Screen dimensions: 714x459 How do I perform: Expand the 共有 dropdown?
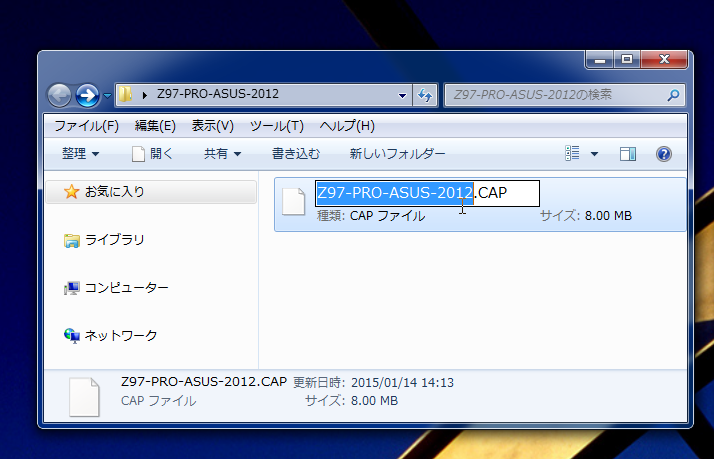[223, 154]
